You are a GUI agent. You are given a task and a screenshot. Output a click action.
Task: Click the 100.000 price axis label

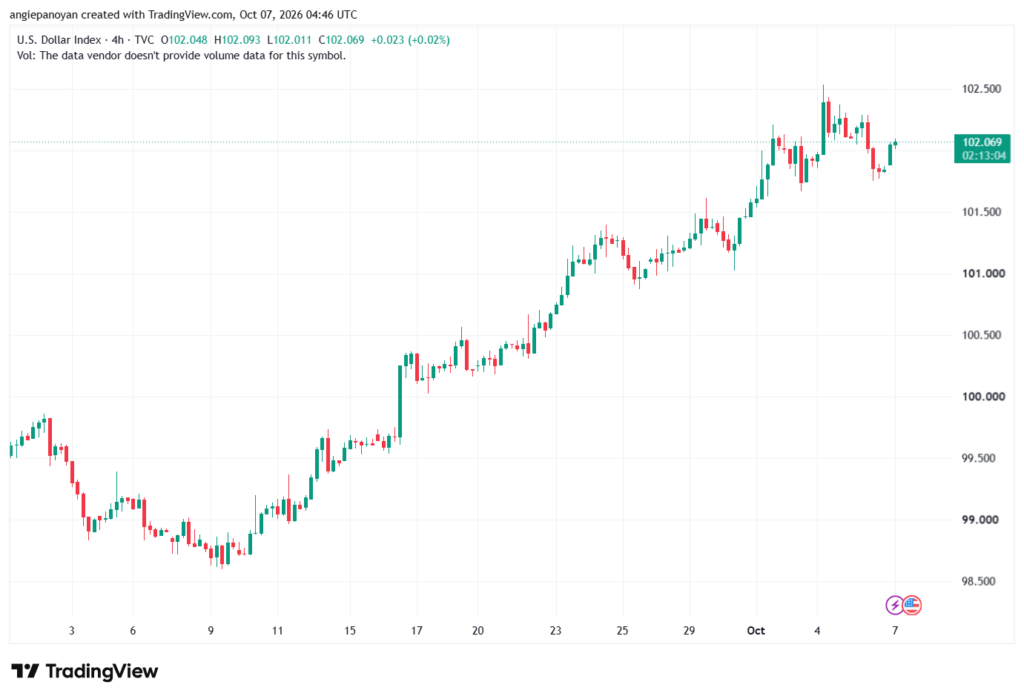[983, 397]
